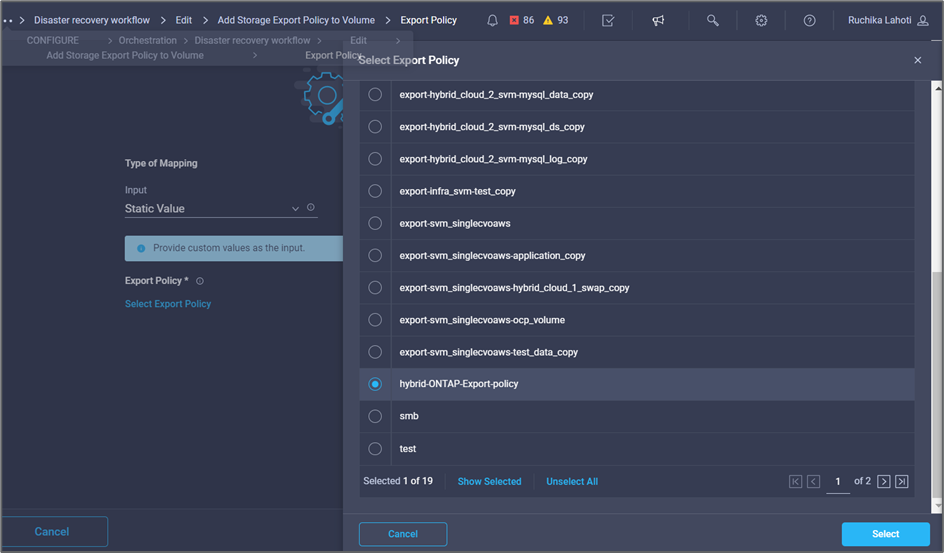Open Add Storage Export Policy to Volume breadcrumb

[x=296, y=20]
